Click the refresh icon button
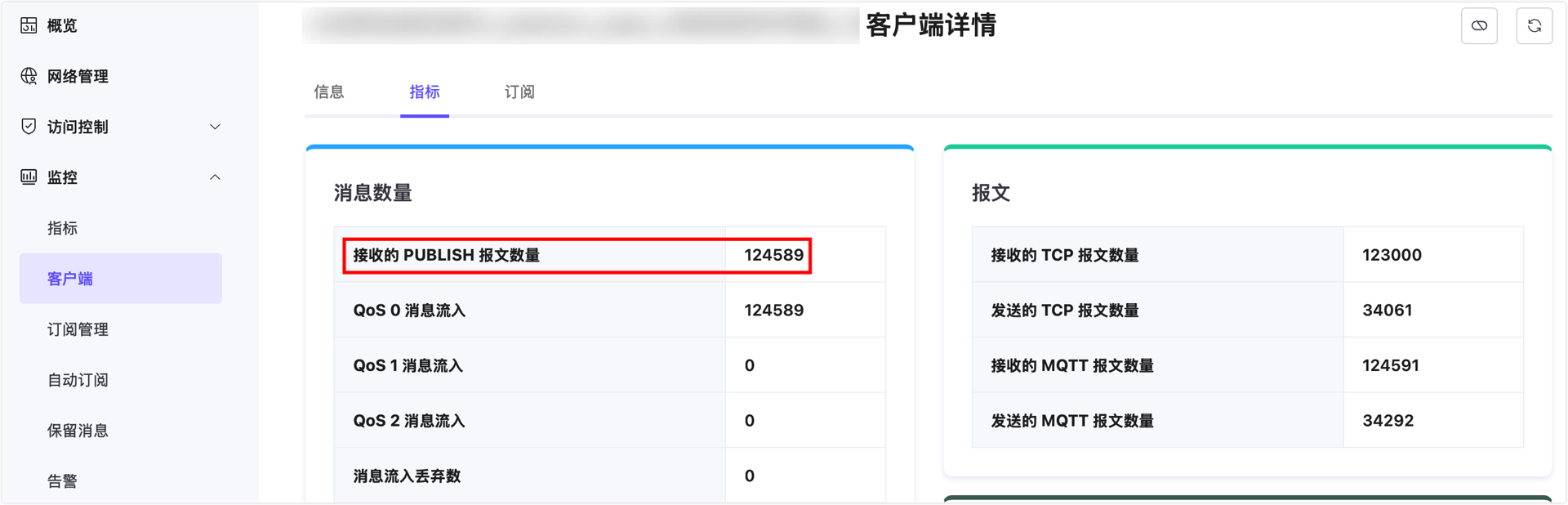The width and height of the screenshot is (1568, 505). click(1534, 26)
